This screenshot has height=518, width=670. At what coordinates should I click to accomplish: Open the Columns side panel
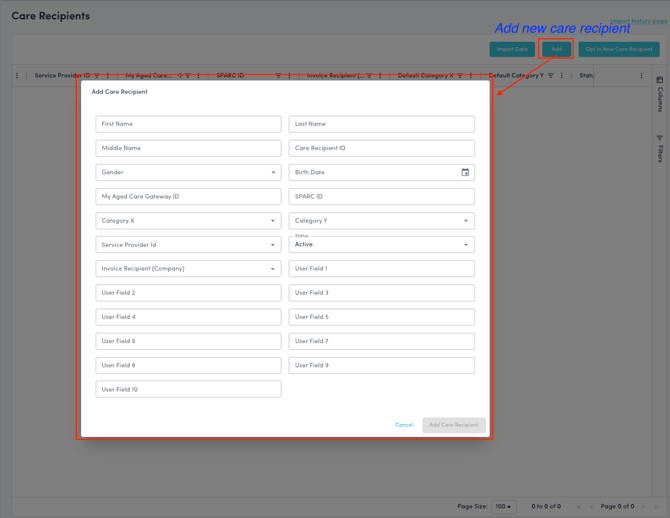(660, 94)
